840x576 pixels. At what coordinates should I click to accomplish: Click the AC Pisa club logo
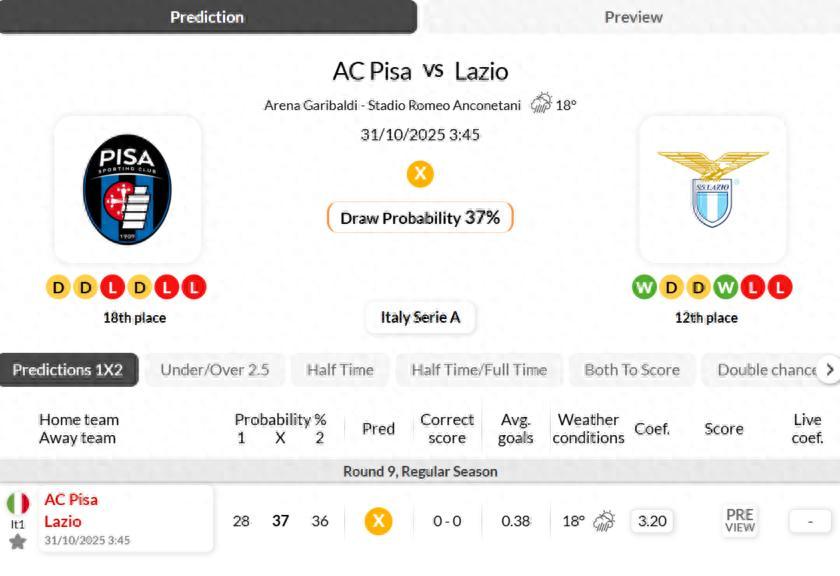[x=127, y=189]
